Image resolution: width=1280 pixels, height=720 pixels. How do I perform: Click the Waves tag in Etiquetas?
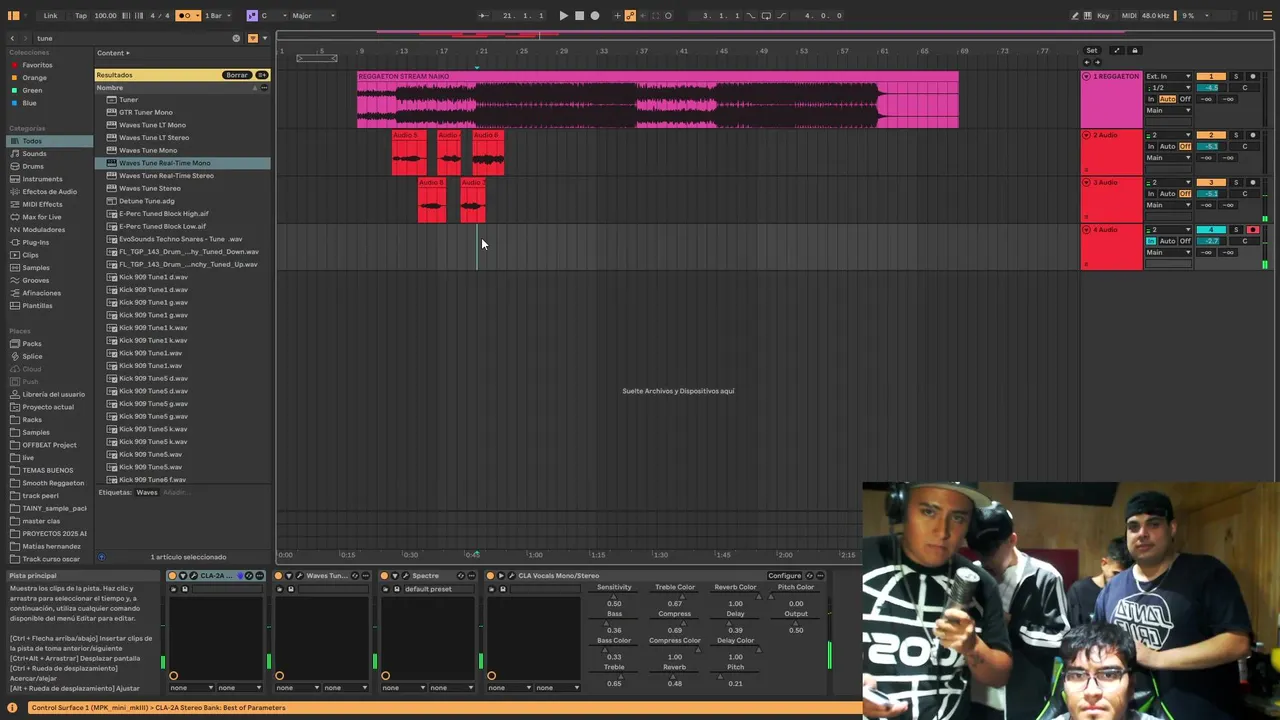click(147, 492)
